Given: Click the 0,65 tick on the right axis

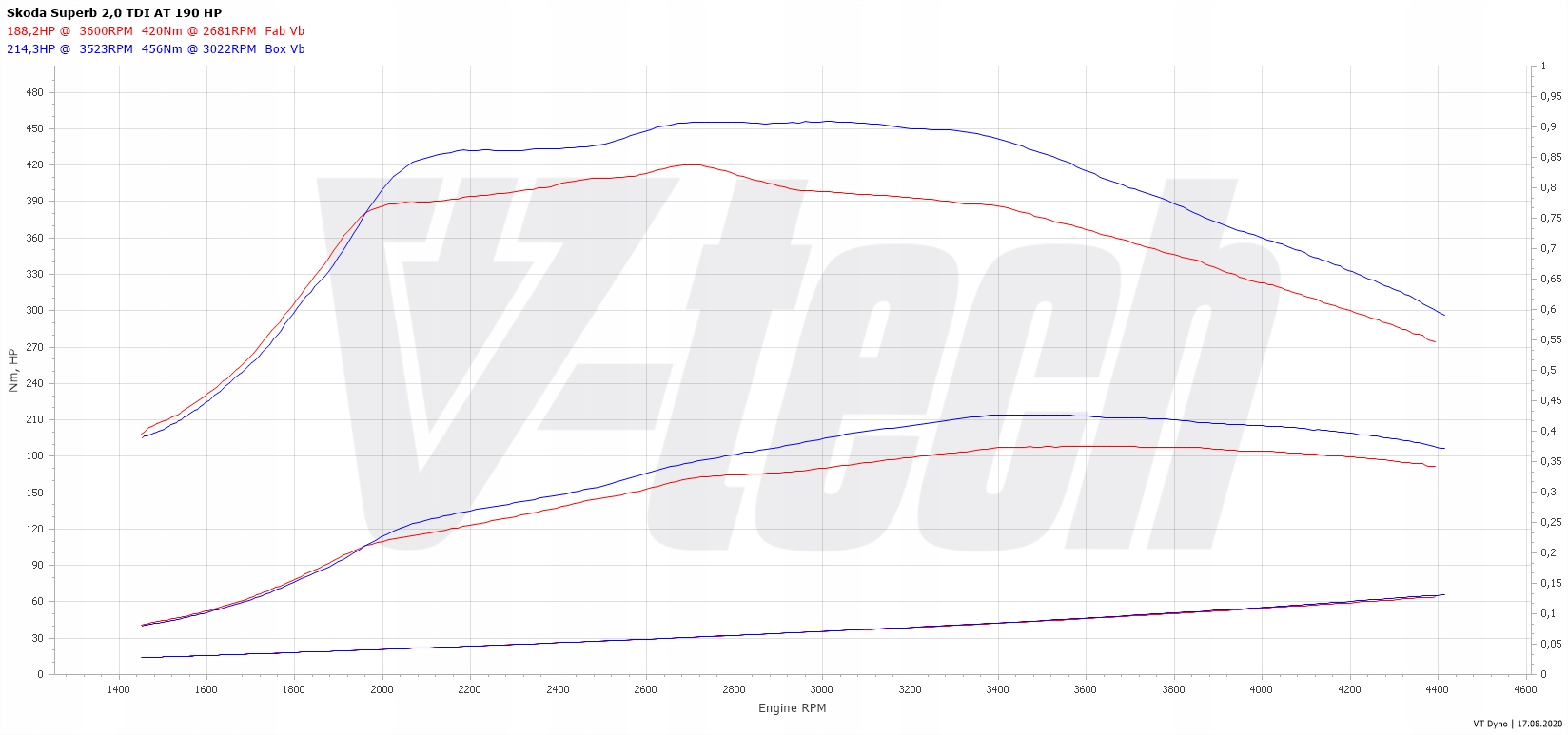Looking at the screenshot, I should tap(1551, 279).
